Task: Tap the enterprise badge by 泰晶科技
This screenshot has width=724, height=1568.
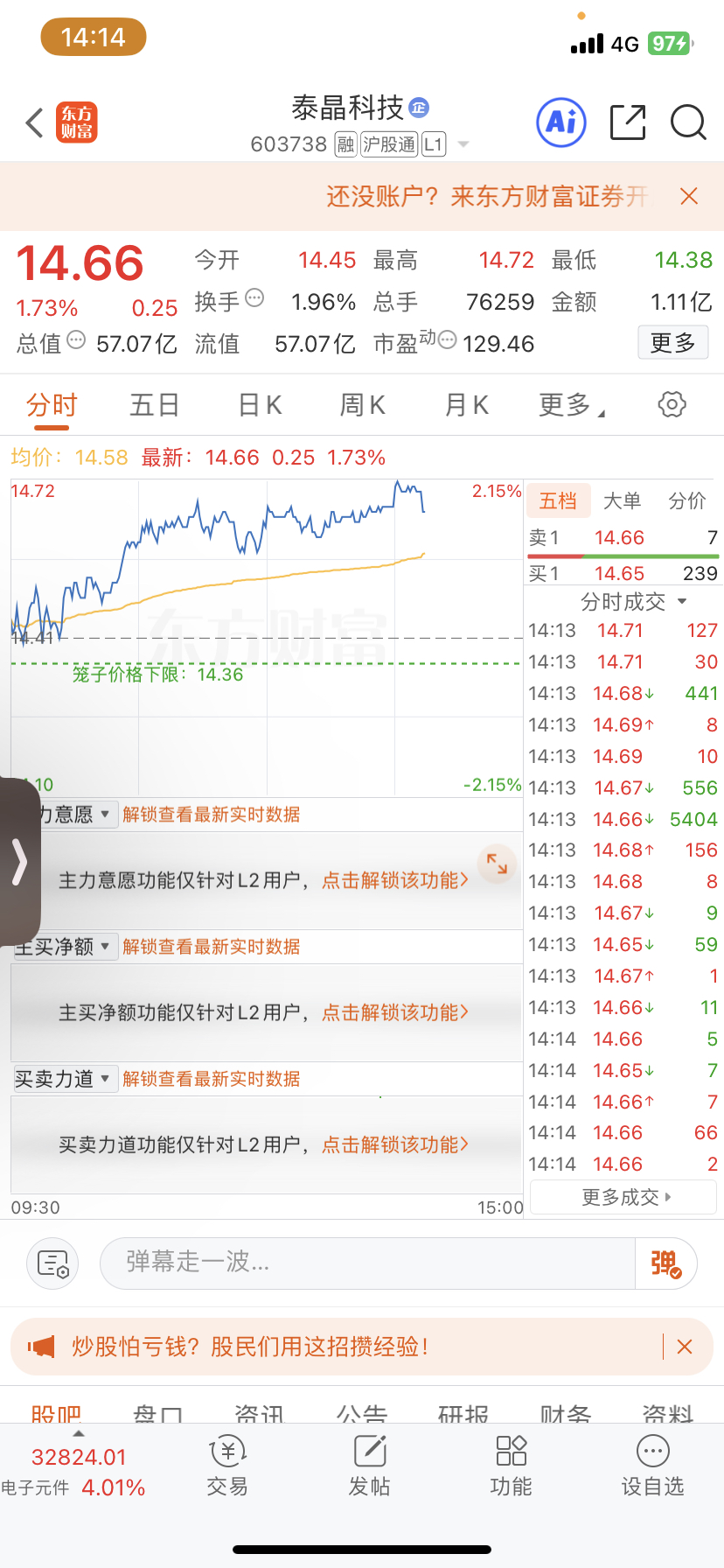Action: pos(419,108)
